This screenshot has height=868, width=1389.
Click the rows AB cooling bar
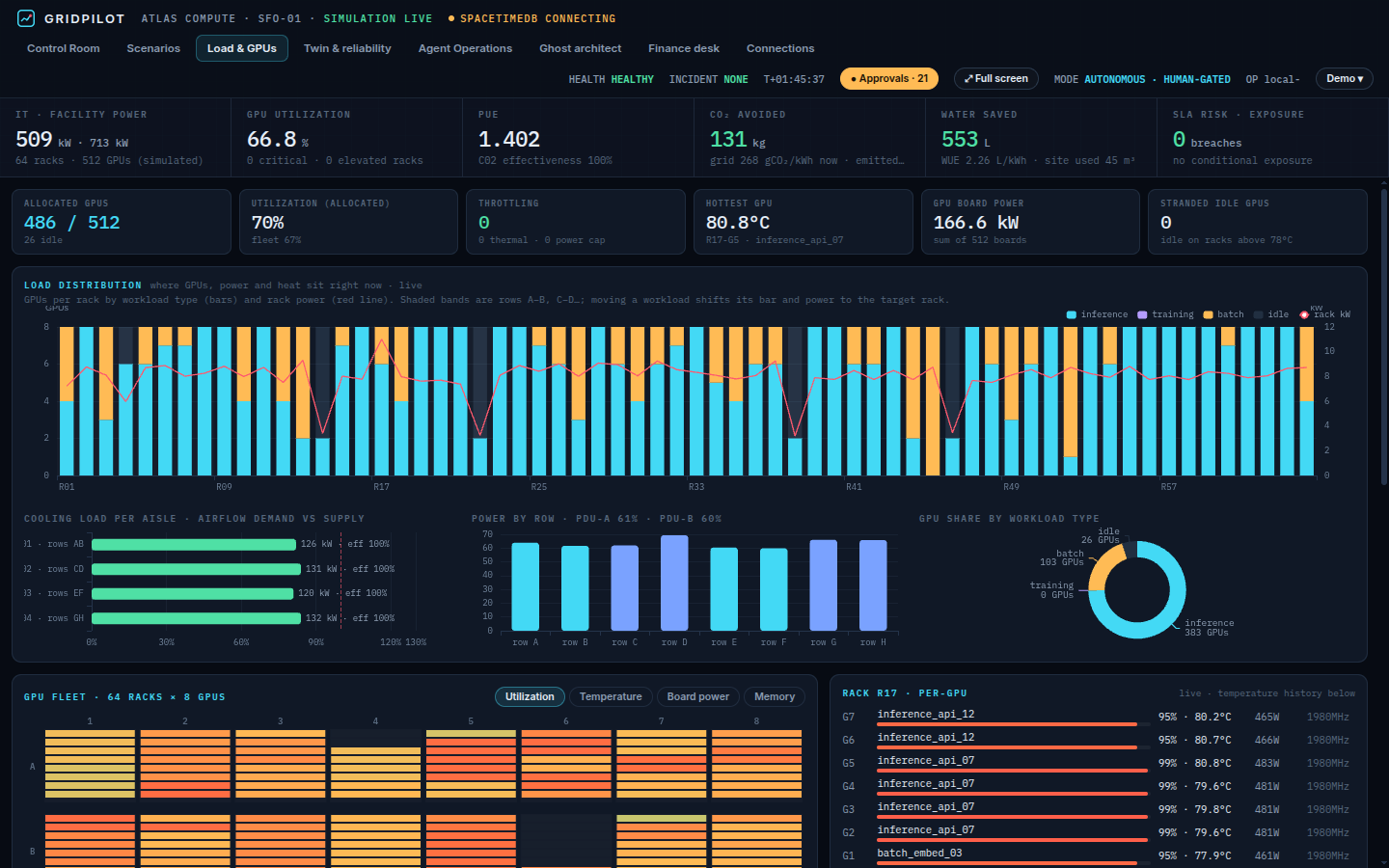pos(194,544)
